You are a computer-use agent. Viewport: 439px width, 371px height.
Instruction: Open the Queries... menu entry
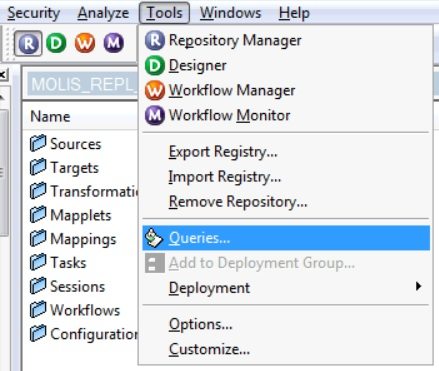tap(286, 238)
